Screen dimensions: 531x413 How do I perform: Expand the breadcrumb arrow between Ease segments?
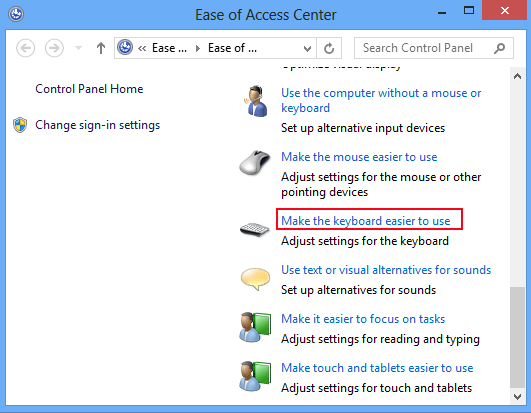pyautogui.click(x=197, y=48)
